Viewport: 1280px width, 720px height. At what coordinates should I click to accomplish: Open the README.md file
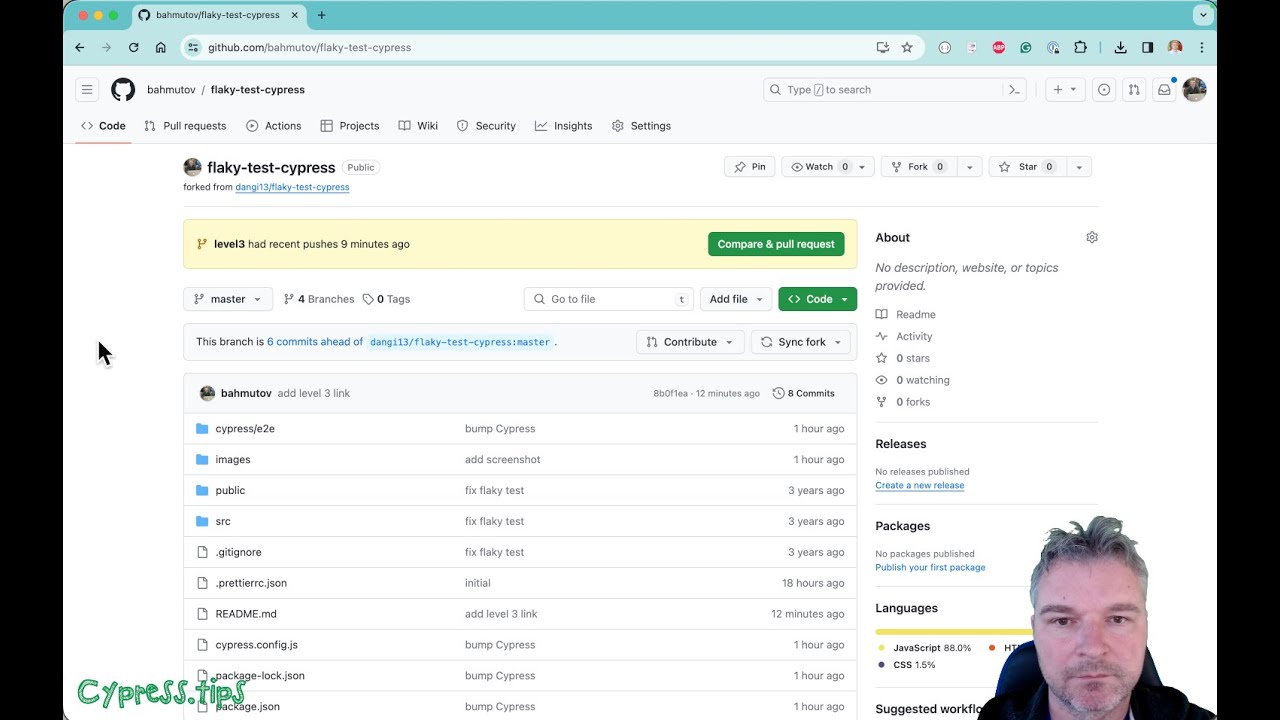(246, 614)
